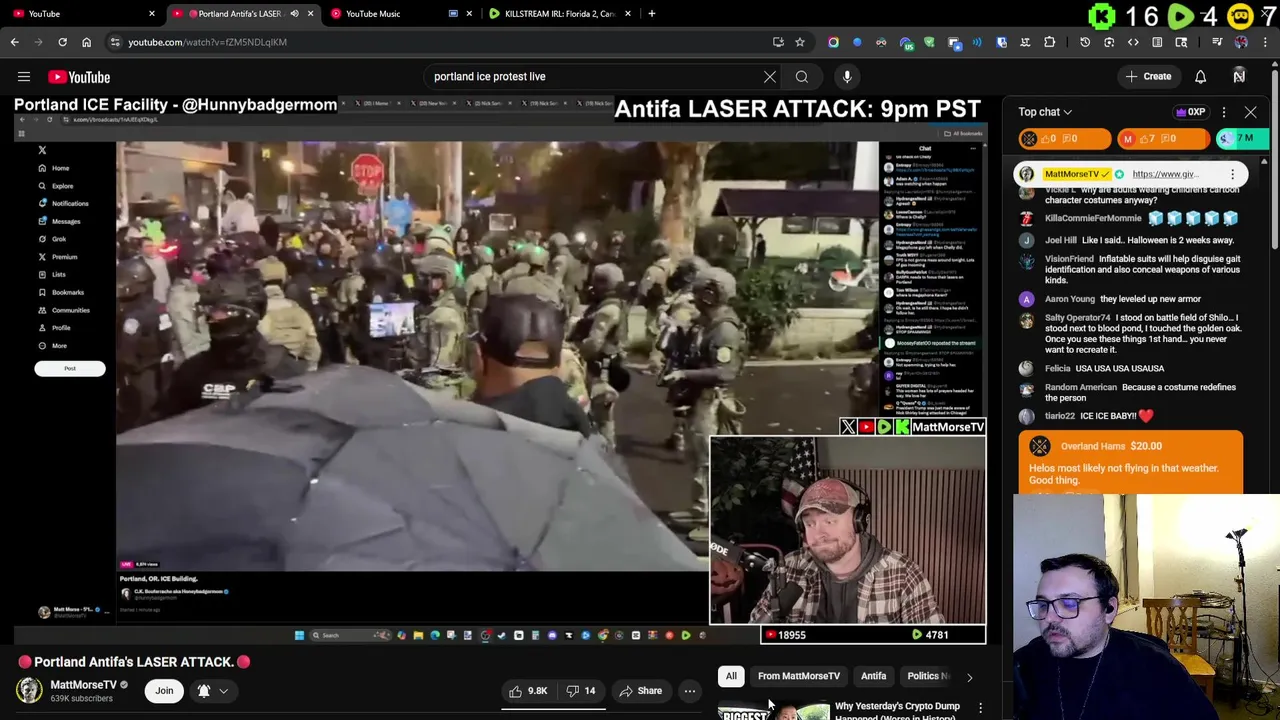This screenshot has width=1280, height=720.
Task: Open the YouTube guide hamburger menu
Action: [24, 77]
